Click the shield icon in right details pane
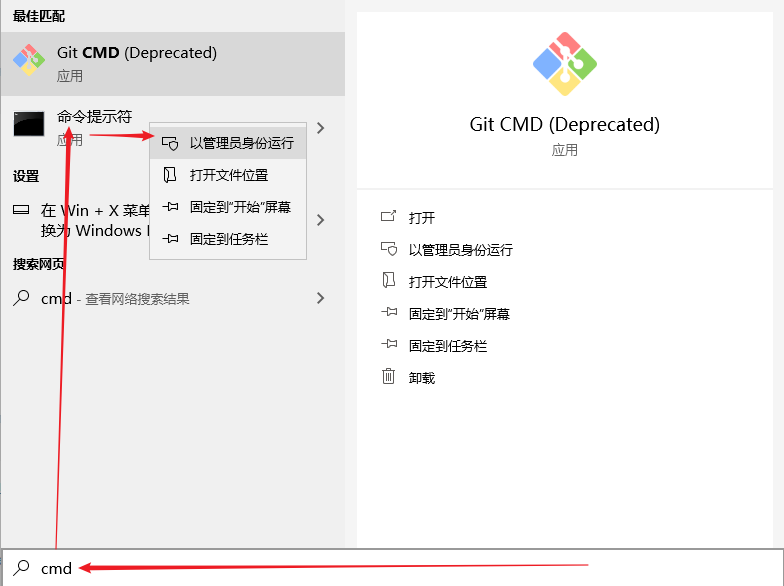This screenshot has height=586, width=784. [389, 248]
